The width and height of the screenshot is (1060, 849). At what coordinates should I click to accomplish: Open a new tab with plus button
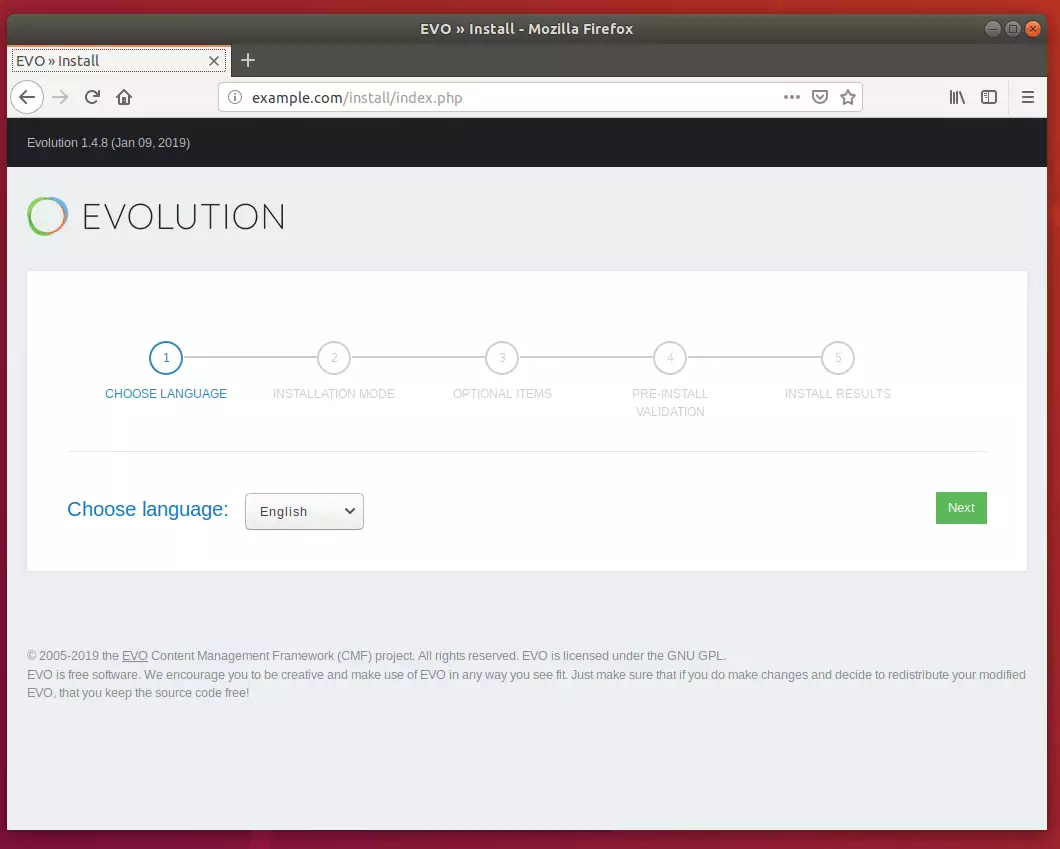click(x=248, y=60)
